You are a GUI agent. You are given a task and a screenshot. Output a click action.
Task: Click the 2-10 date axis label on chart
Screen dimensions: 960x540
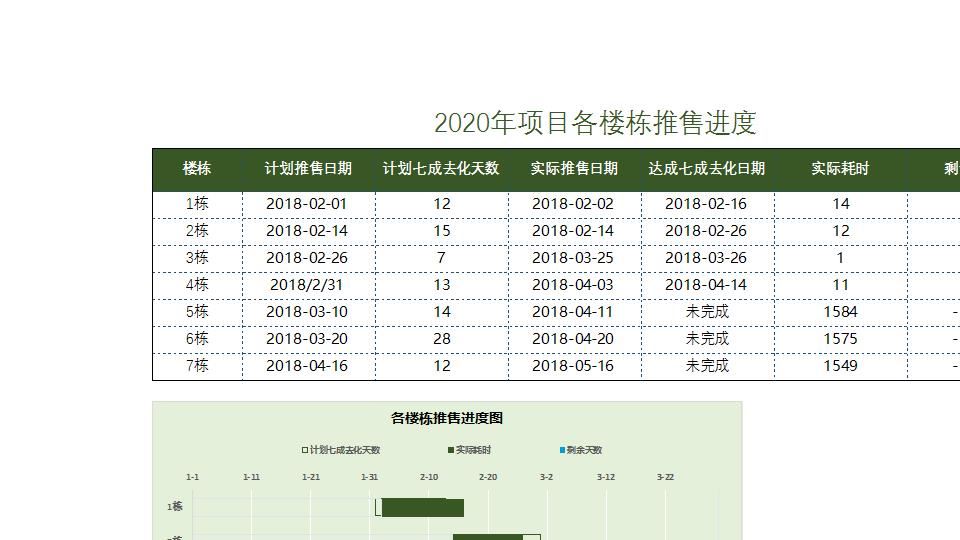pyautogui.click(x=429, y=477)
